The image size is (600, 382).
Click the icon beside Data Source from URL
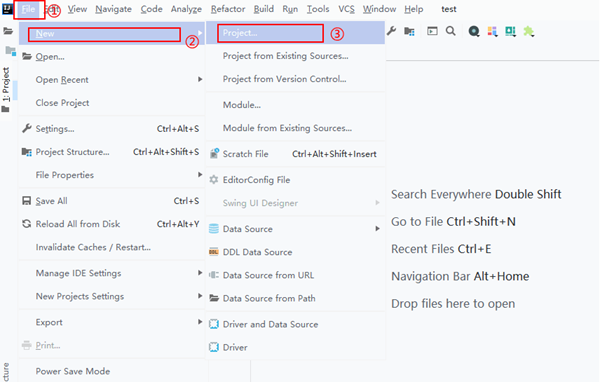coord(214,275)
